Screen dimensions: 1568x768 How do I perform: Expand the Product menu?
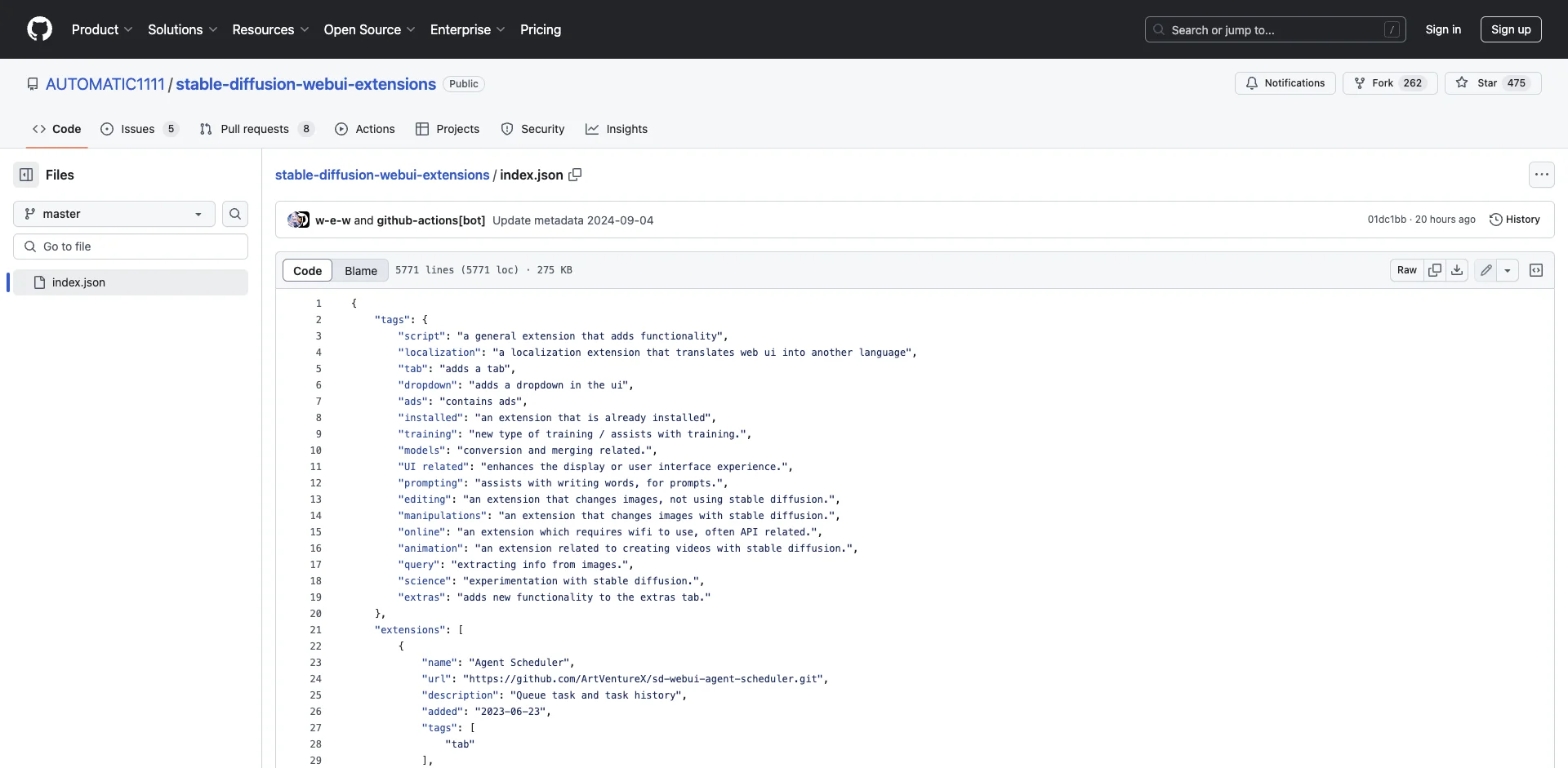point(102,29)
